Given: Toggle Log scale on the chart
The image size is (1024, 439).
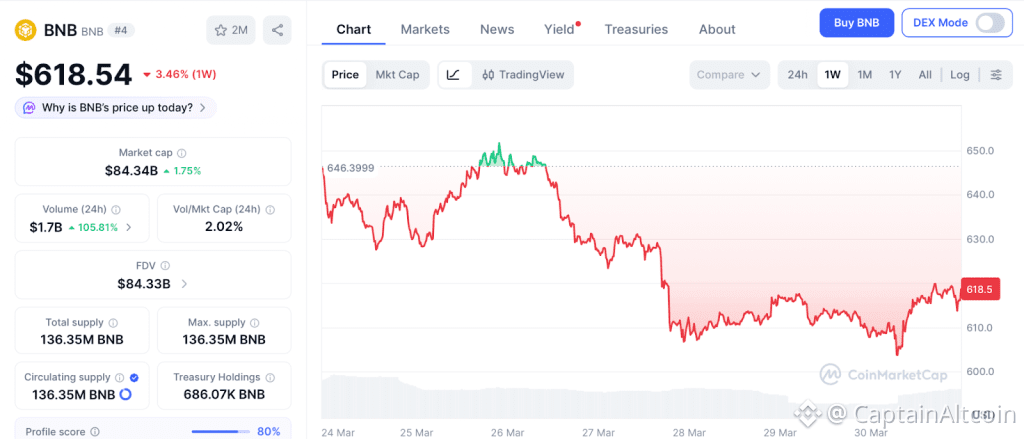Looking at the screenshot, I should click(960, 75).
